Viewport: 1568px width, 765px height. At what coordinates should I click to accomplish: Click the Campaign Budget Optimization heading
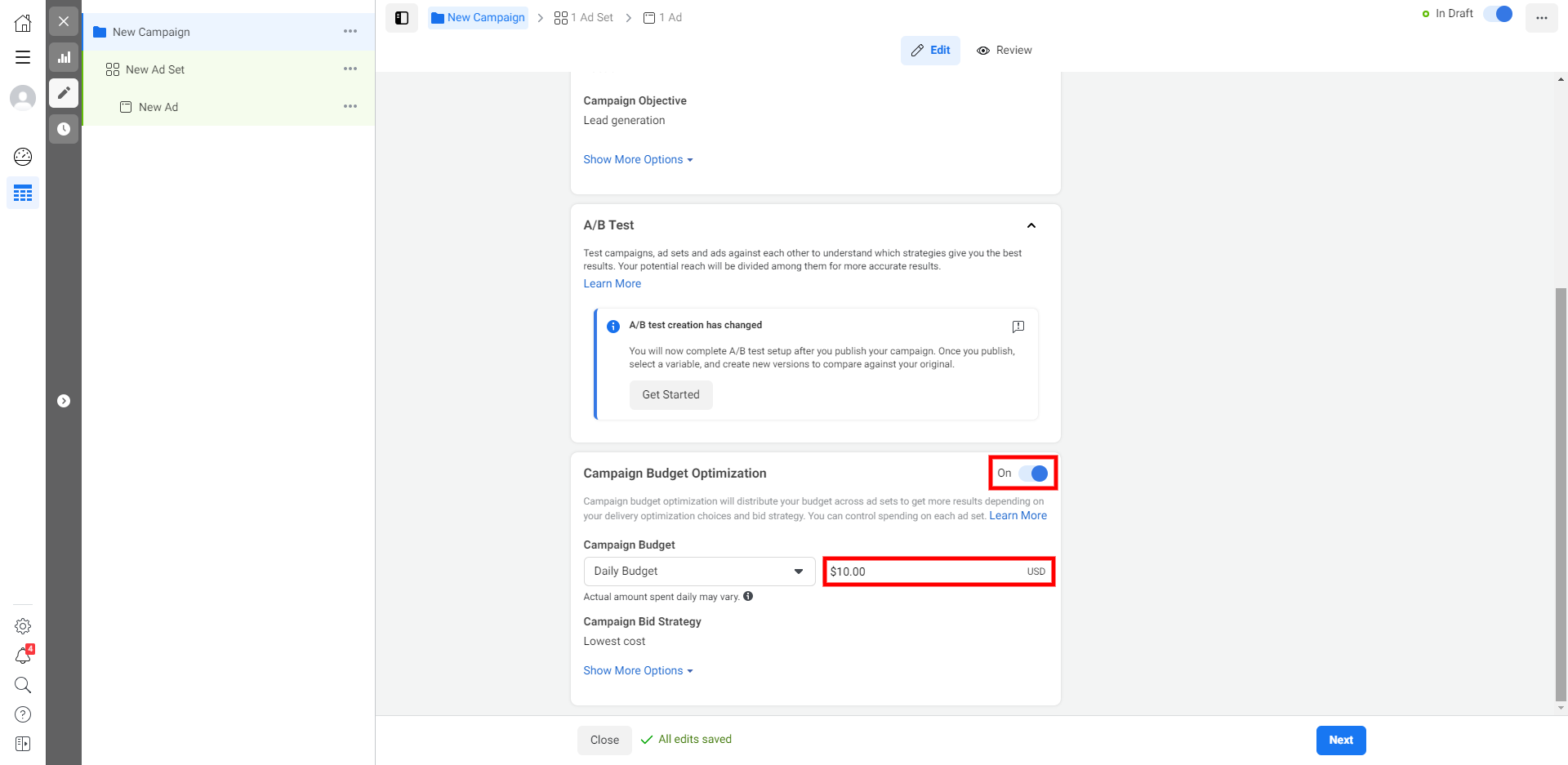point(675,474)
